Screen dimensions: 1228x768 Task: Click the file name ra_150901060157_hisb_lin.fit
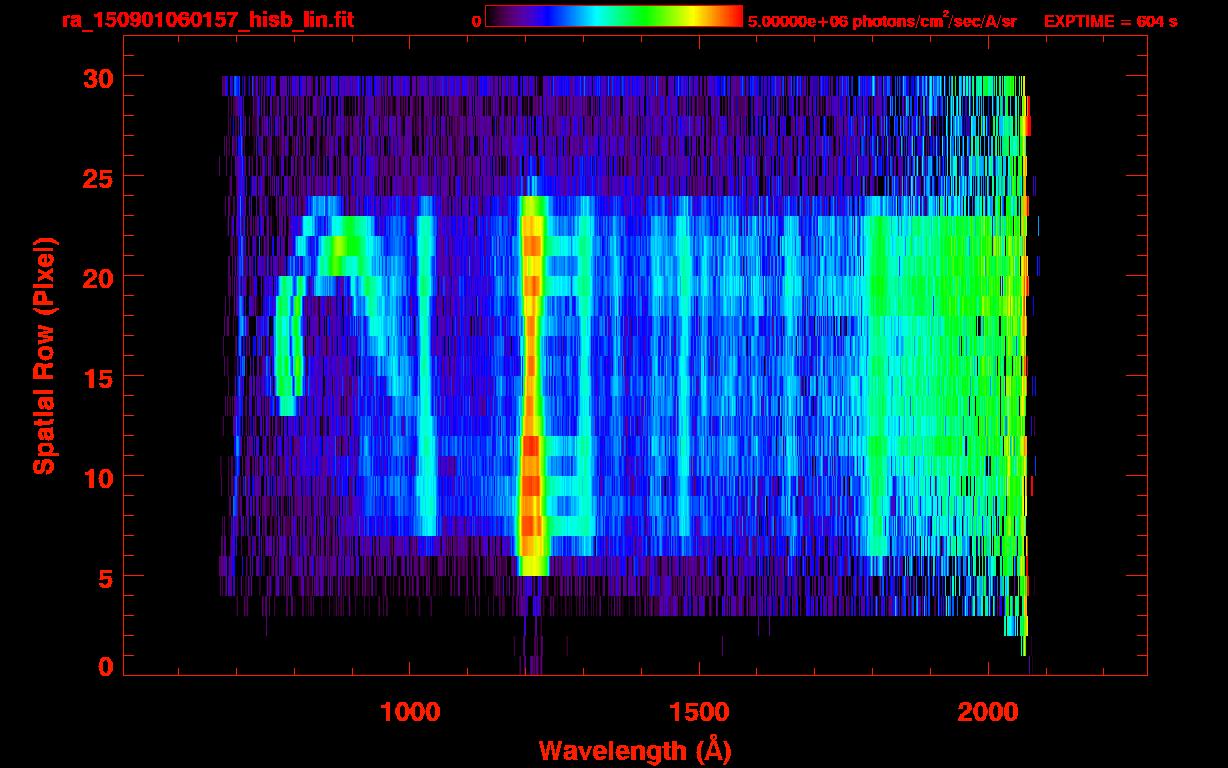point(207,20)
